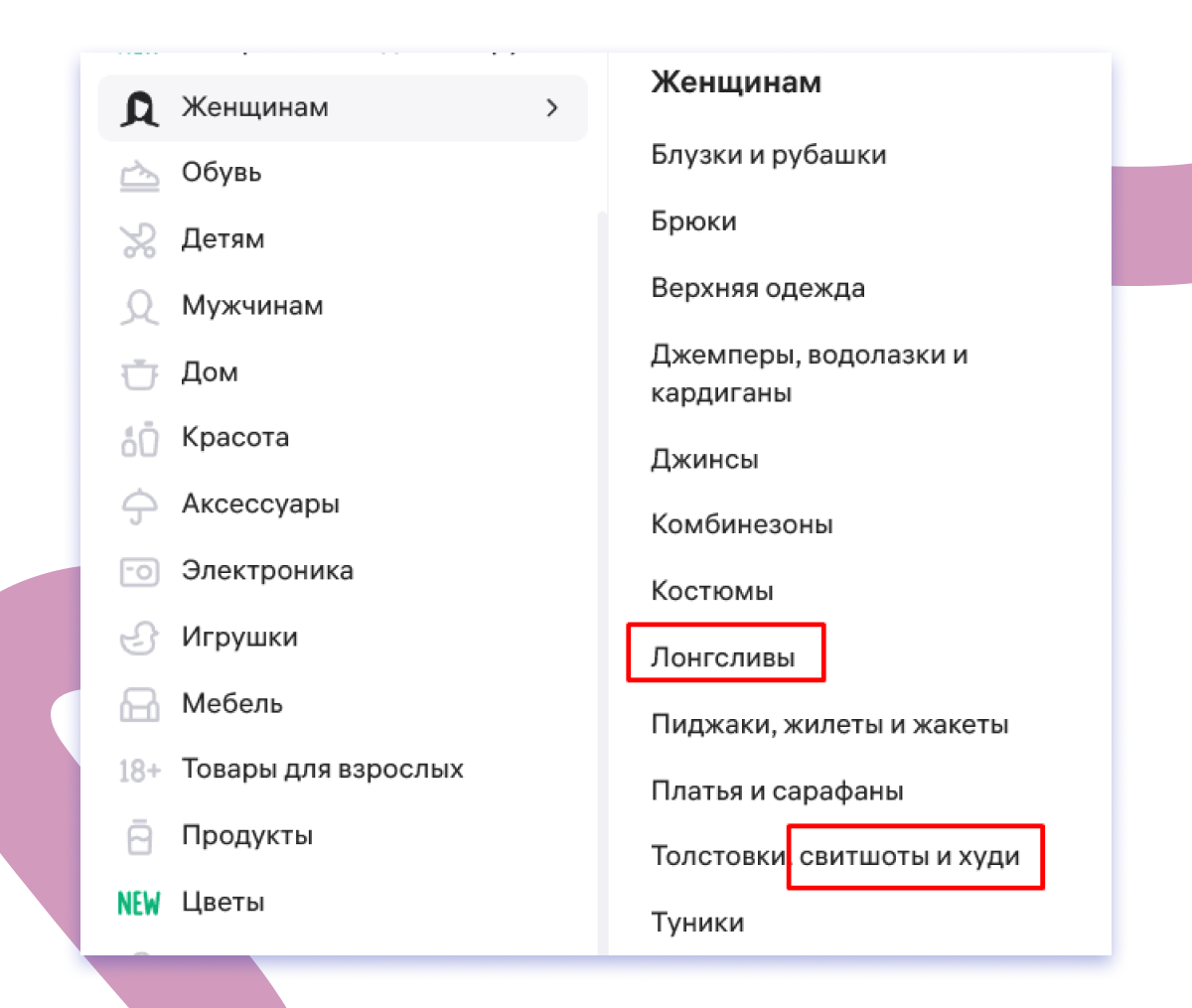Select the camera icon beside Электроника
Screen dimensions: 1192x1008
pyautogui.click(x=140, y=571)
